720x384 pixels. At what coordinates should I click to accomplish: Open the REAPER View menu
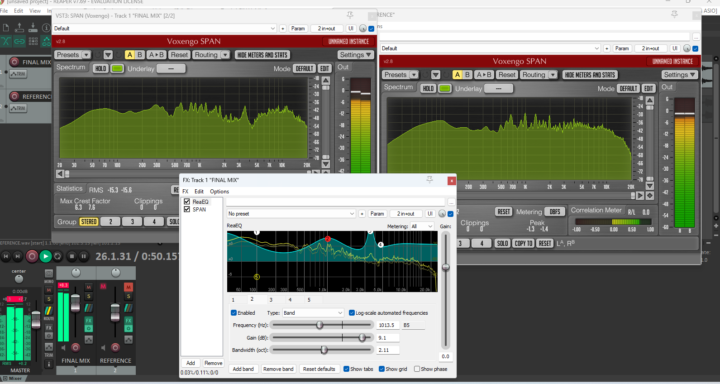[x=35, y=11]
